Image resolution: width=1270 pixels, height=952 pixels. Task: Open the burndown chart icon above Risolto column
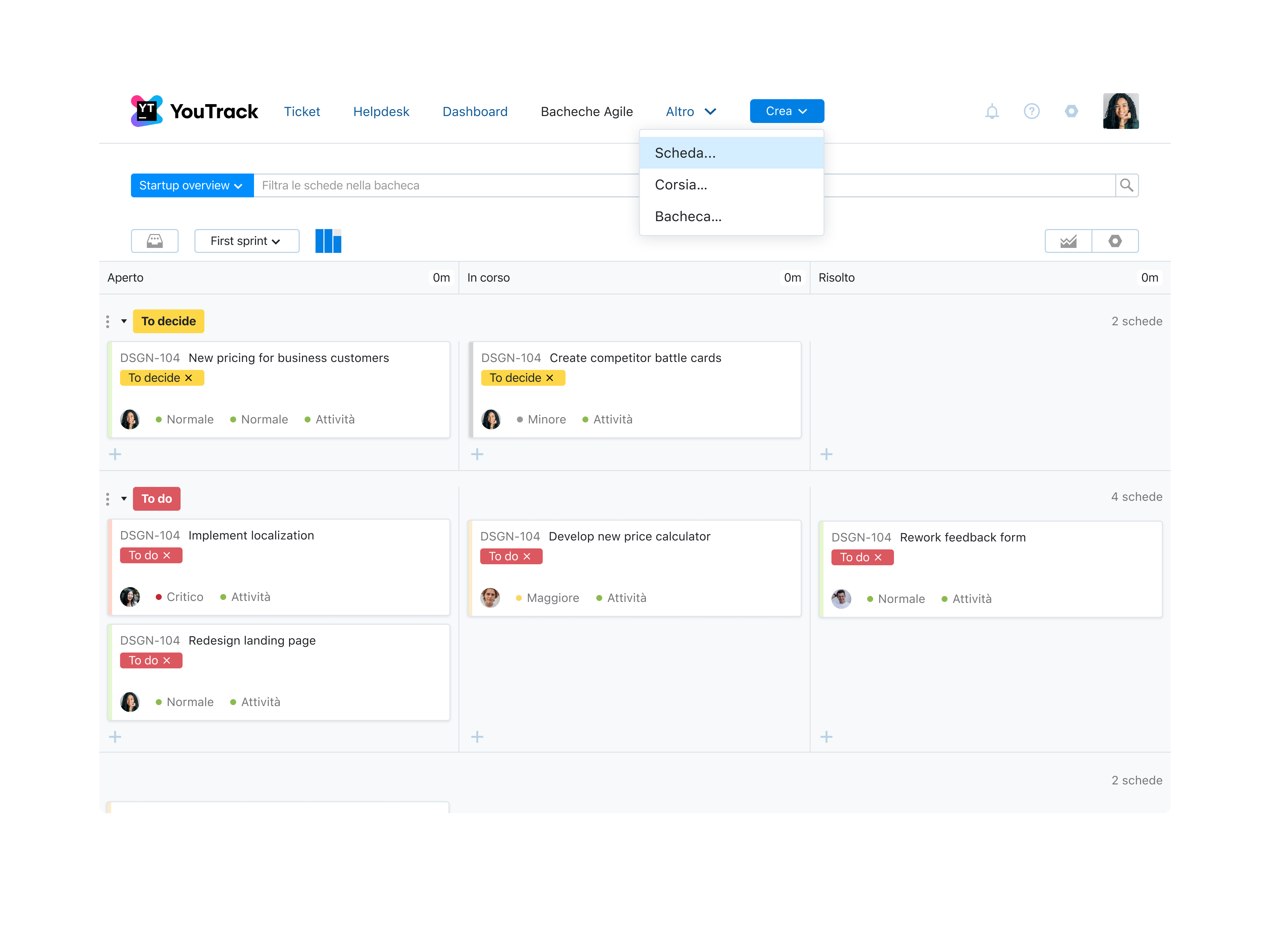pos(1069,241)
